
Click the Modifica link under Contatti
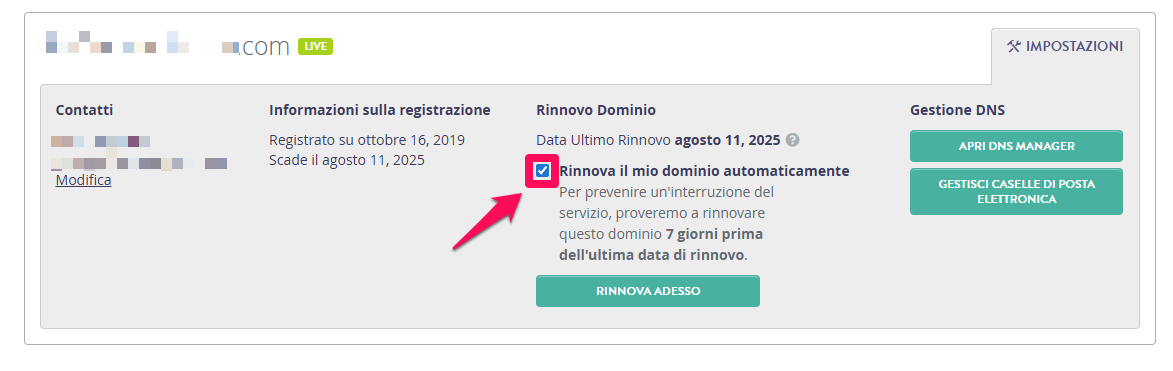84,180
